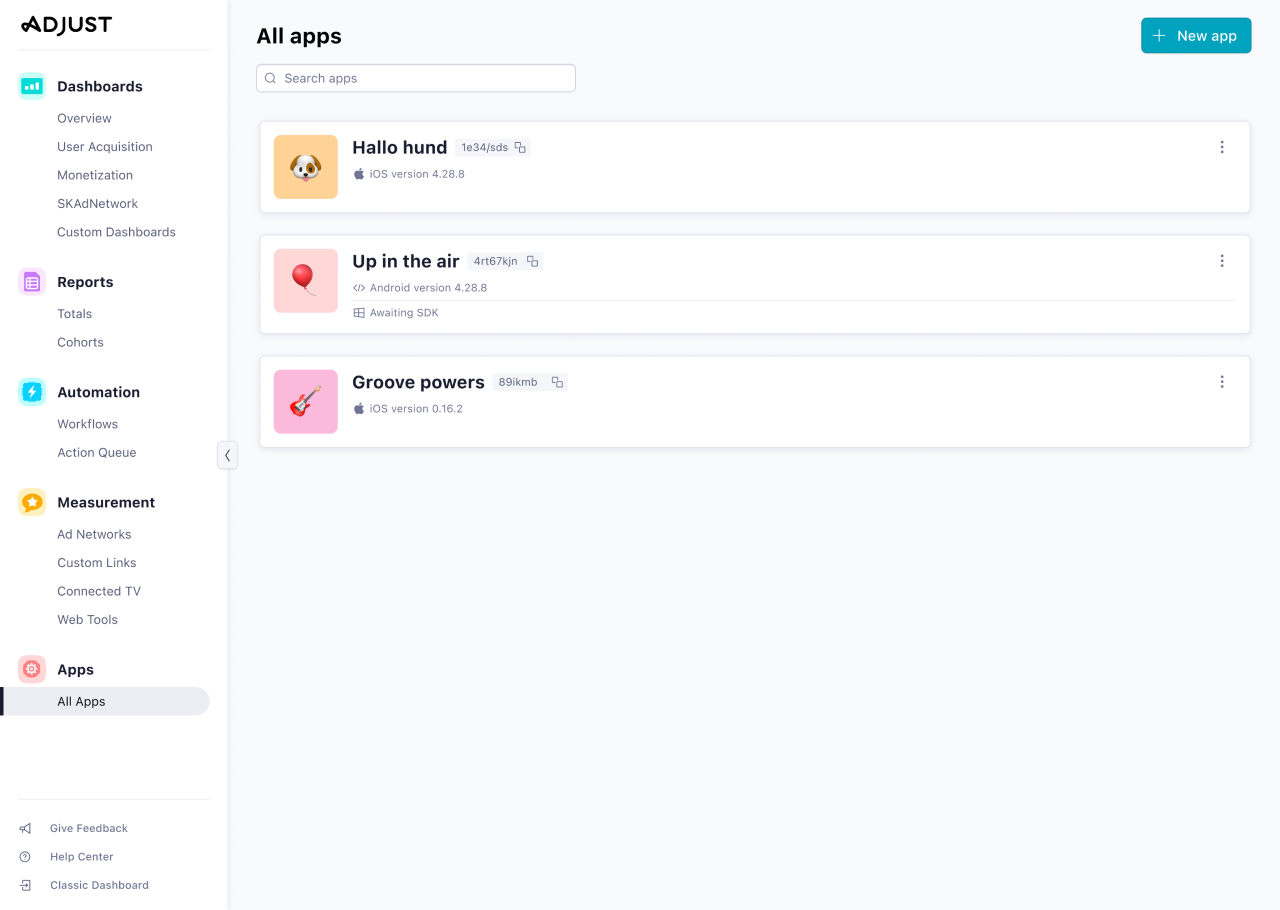Open the options menu for Up in the air
1280x910 pixels.
point(1221,260)
